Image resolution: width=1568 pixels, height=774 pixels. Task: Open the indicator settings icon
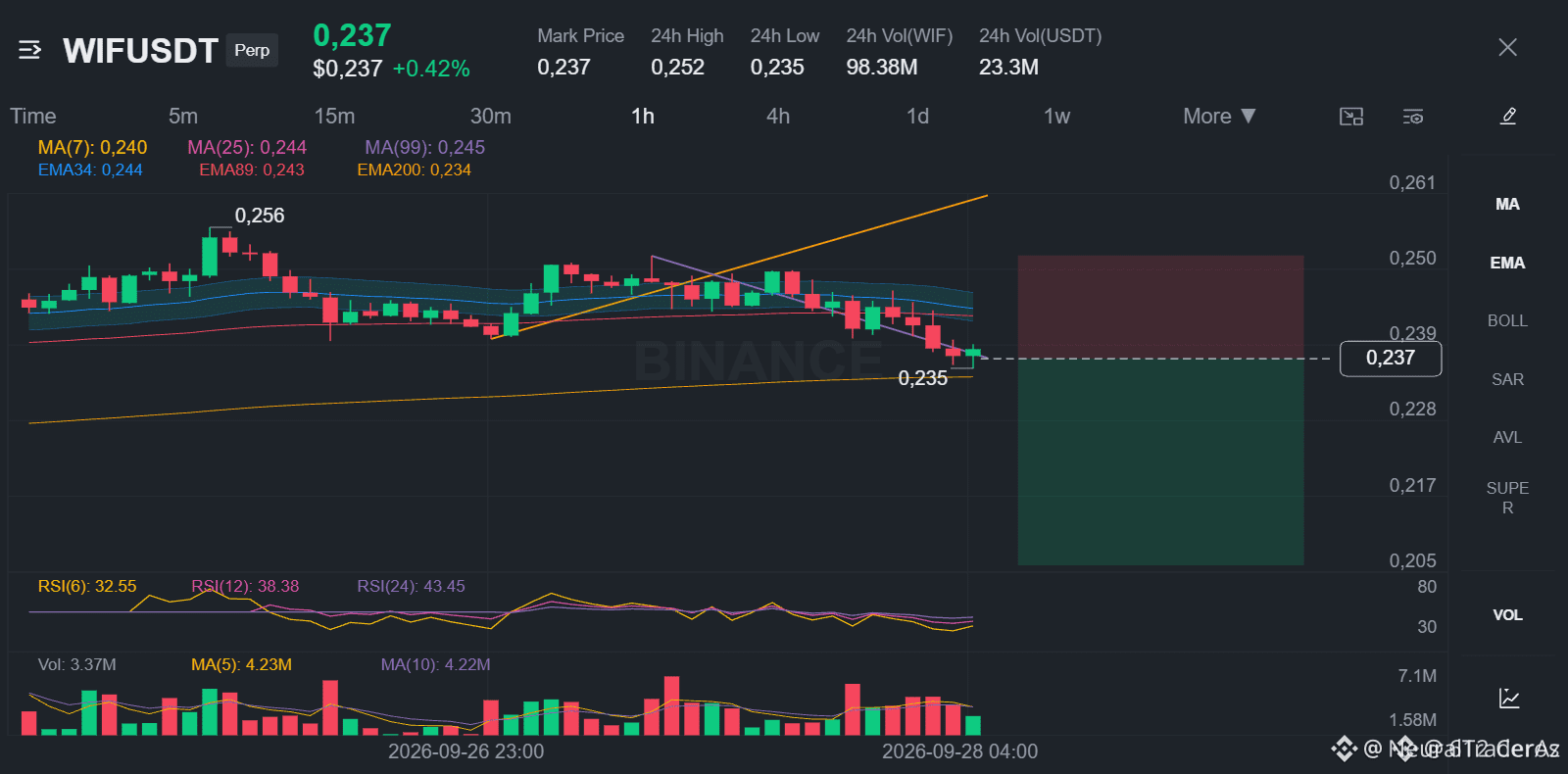pyautogui.click(x=1412, y=117)
